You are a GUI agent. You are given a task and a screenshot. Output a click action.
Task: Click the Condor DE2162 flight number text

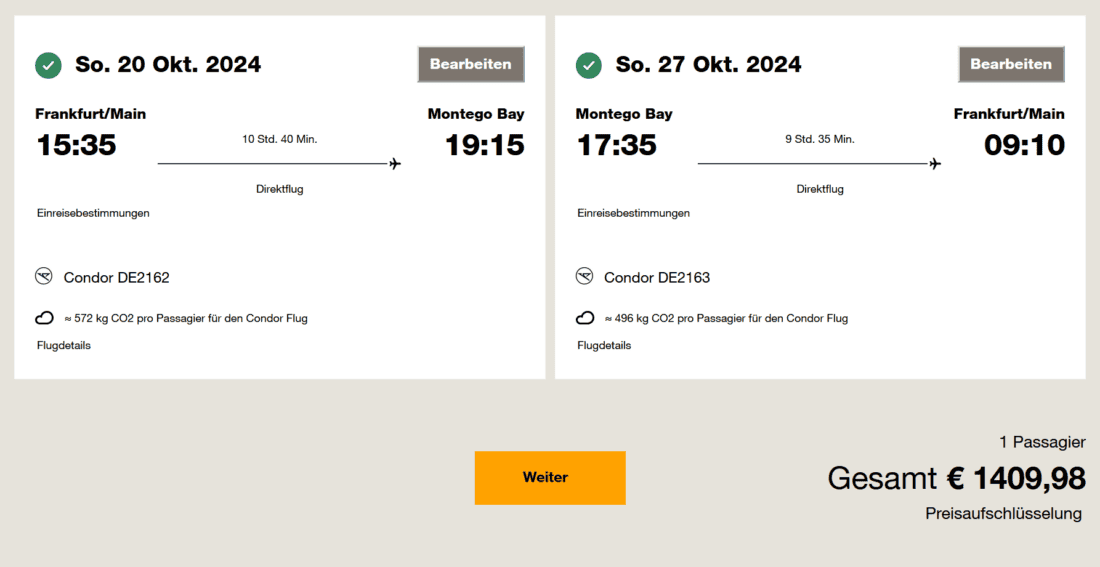(116, 278)
